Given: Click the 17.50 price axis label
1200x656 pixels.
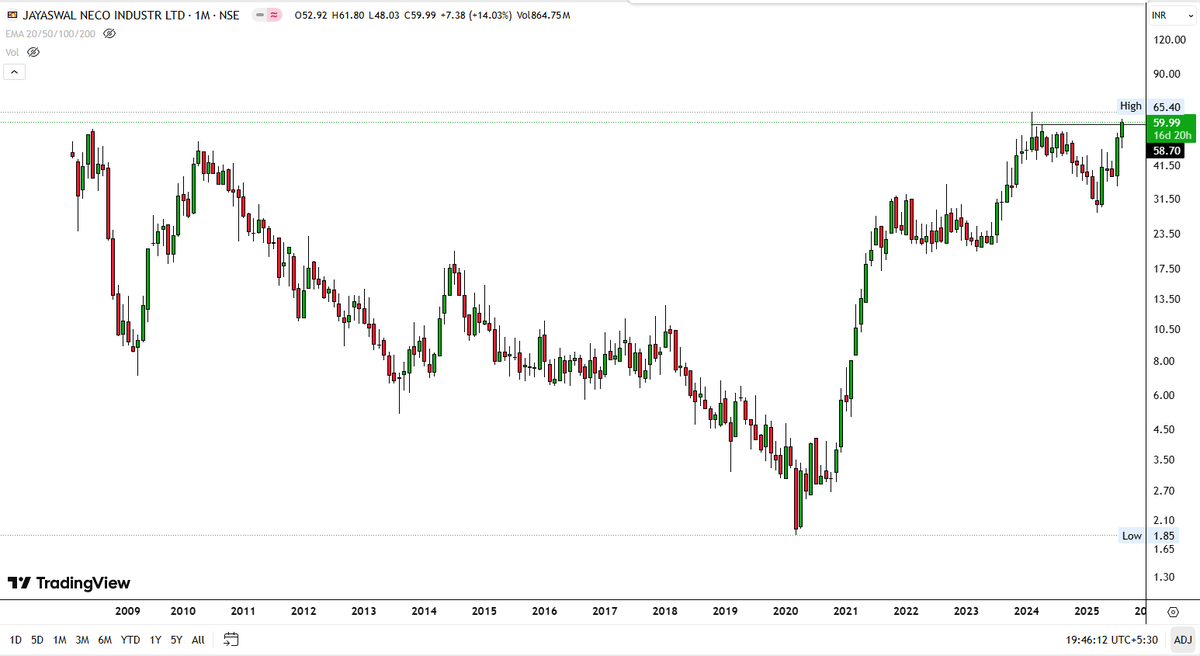Looking at the screenshot, I should tap(1166, 270).
